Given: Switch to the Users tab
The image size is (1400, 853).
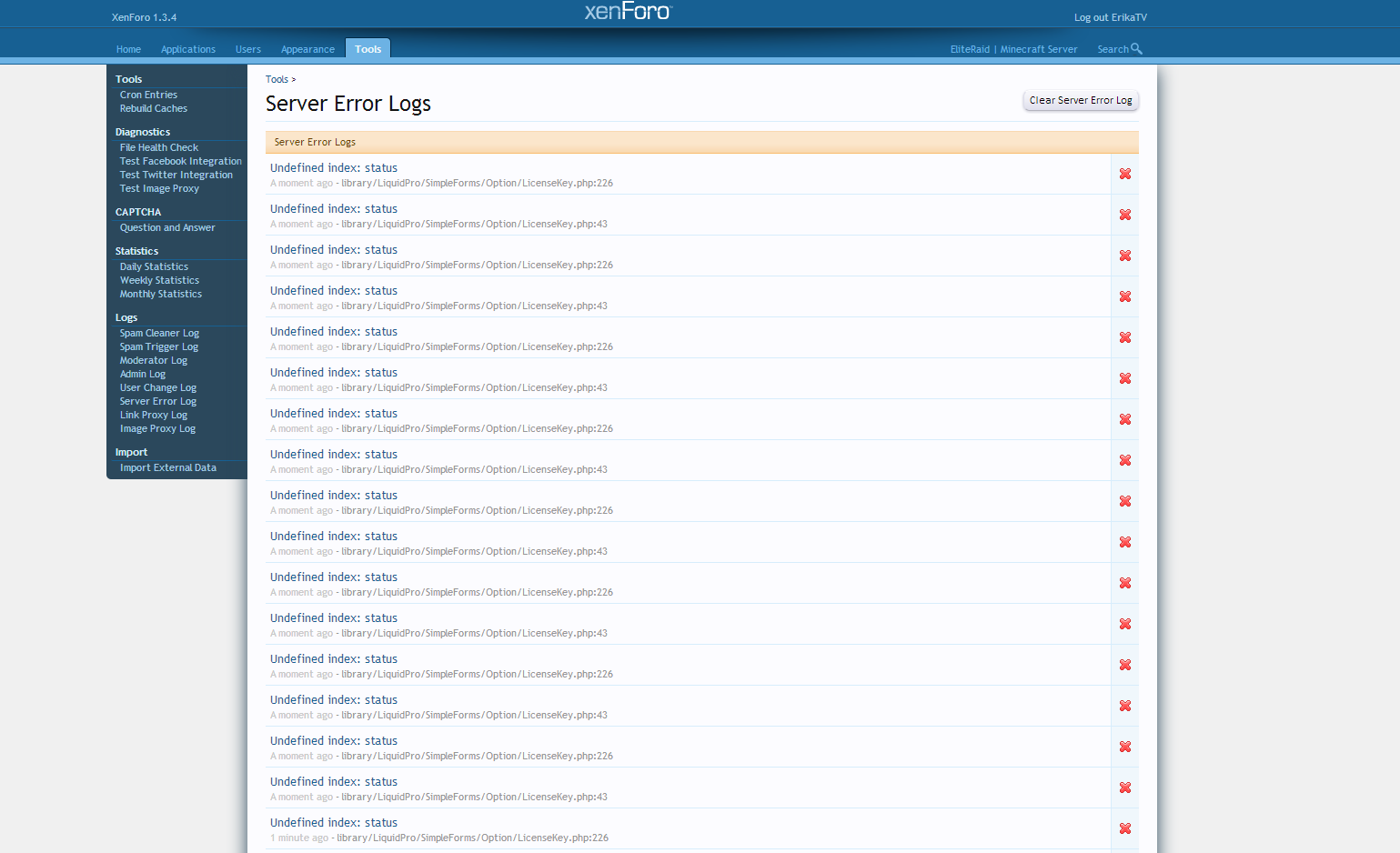Looking at the screenshot, I should pos(247,49).
